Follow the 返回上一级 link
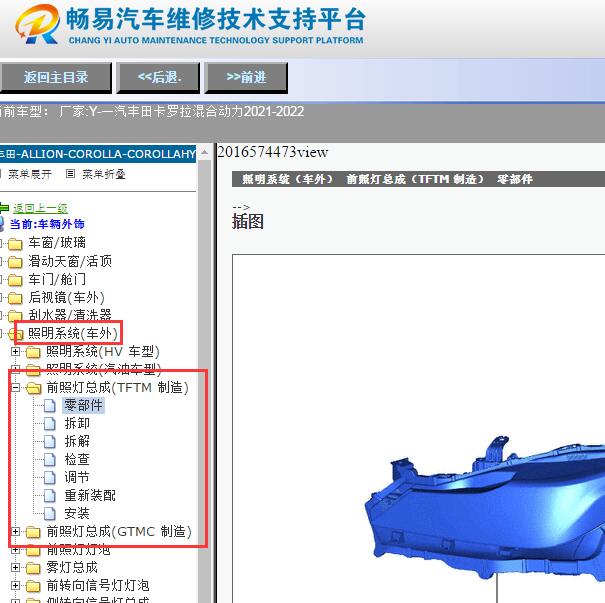 click(x=41, y=208)
